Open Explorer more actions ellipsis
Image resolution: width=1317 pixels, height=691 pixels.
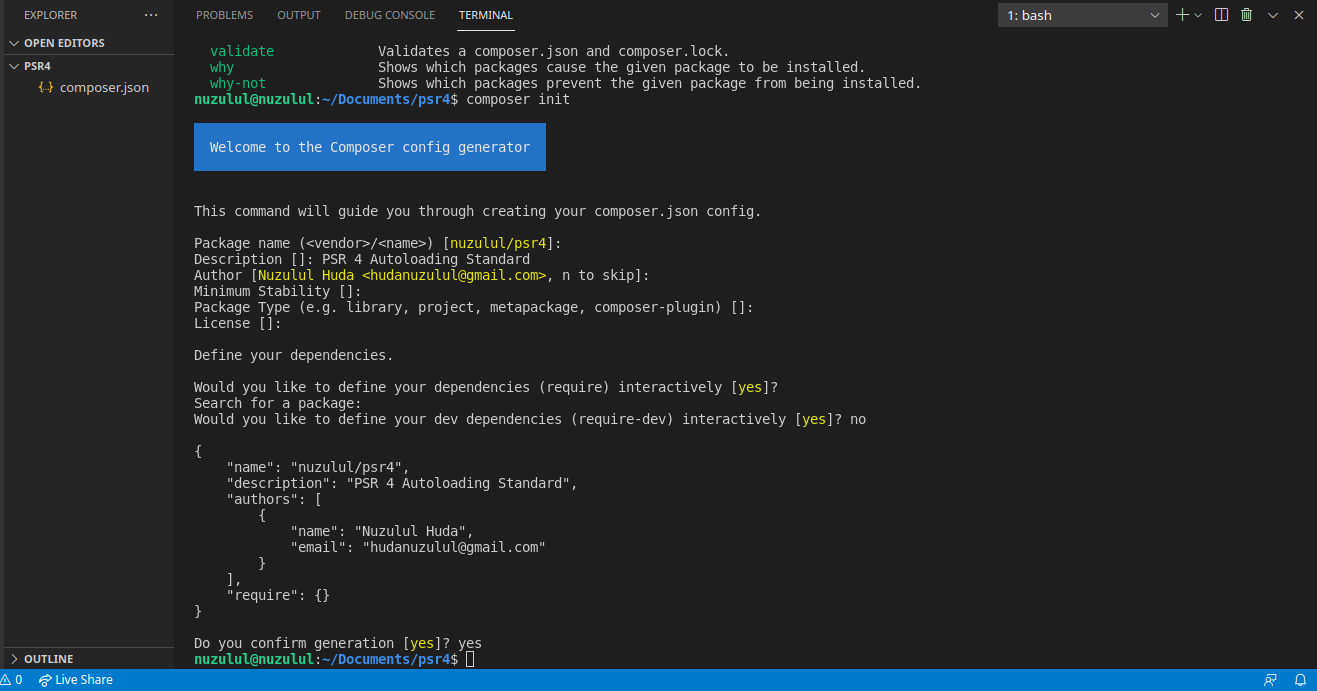(151, 15)
